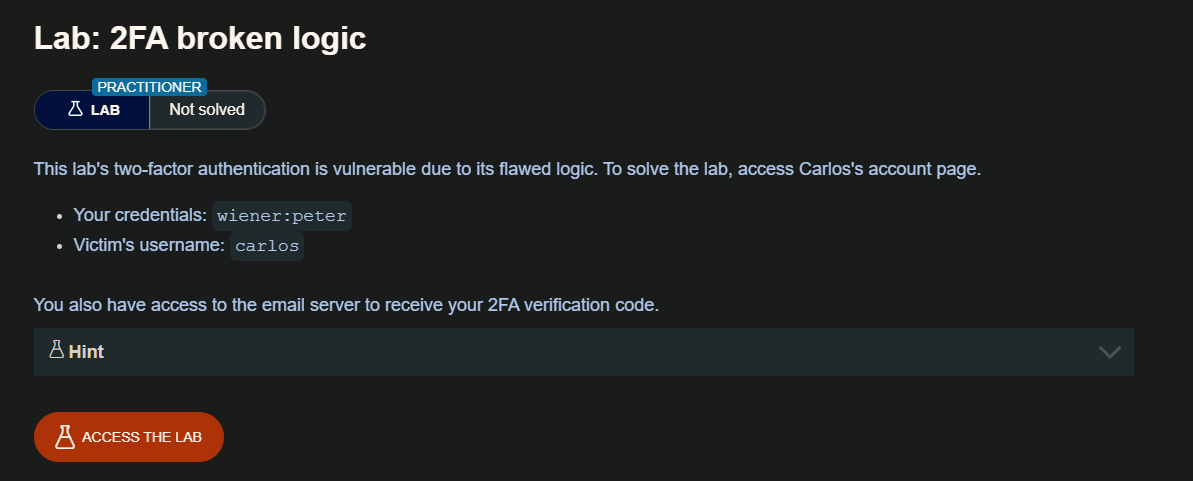Click the wiener:peter credentials code
Viewport: 1193px width, 481px height.
point(281,216)
